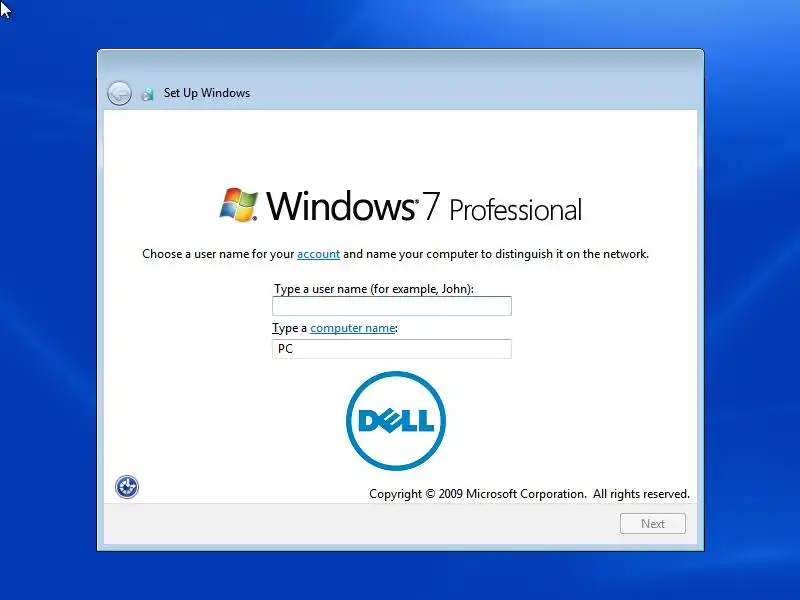
Task: Click the Microsoft copyright notice text
Action: point(529,494)
